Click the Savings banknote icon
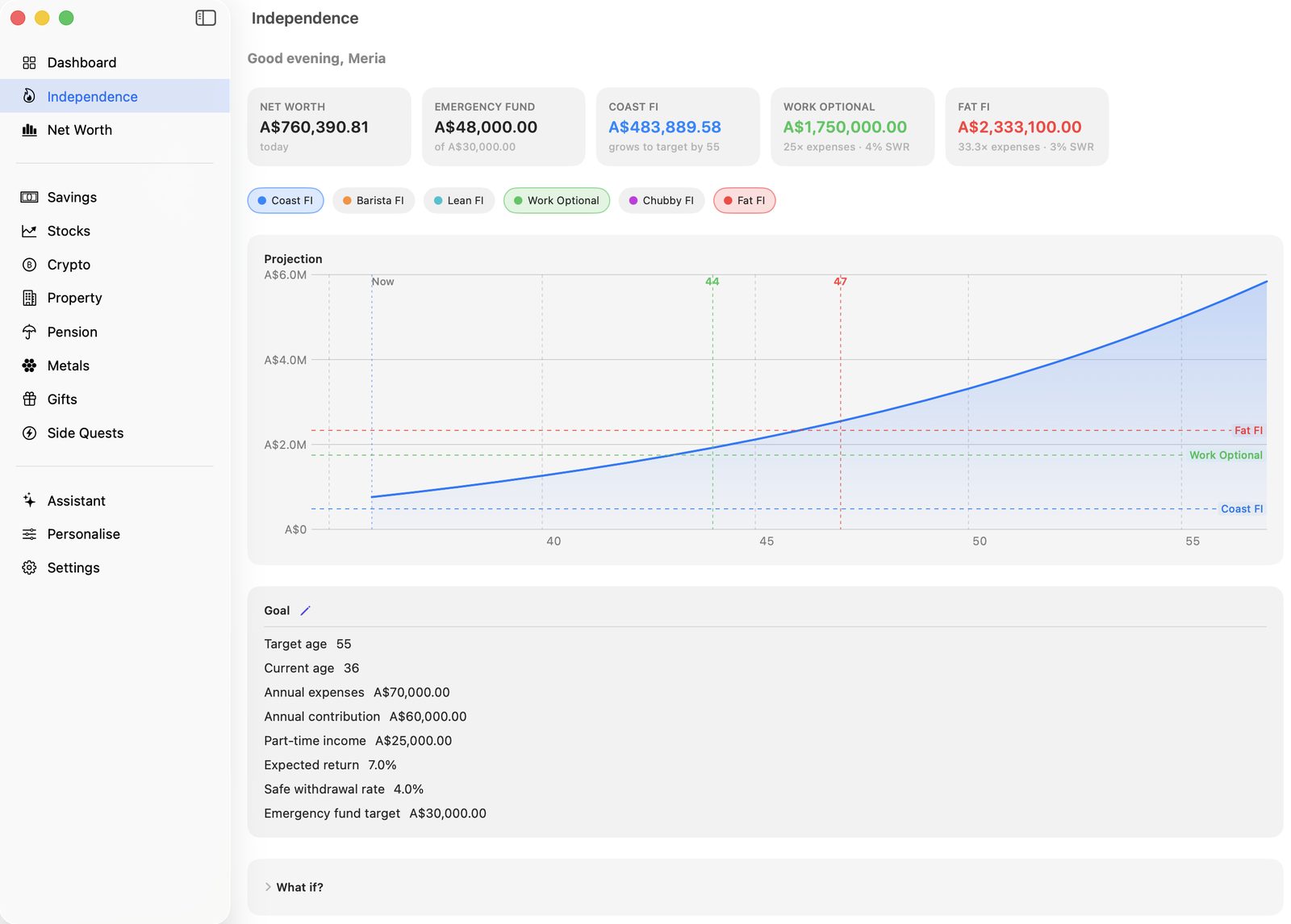Viewport: 1291px width, 924px height. (29, 197)
